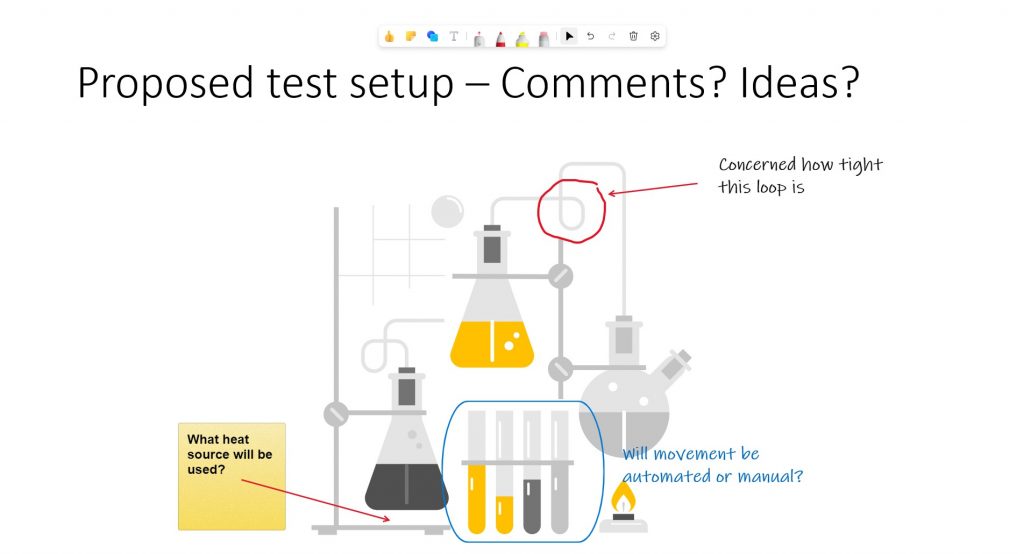This screenshot has width=1024, height=554.
Task: Select the pink eraser tool
Action: point(543,39)
